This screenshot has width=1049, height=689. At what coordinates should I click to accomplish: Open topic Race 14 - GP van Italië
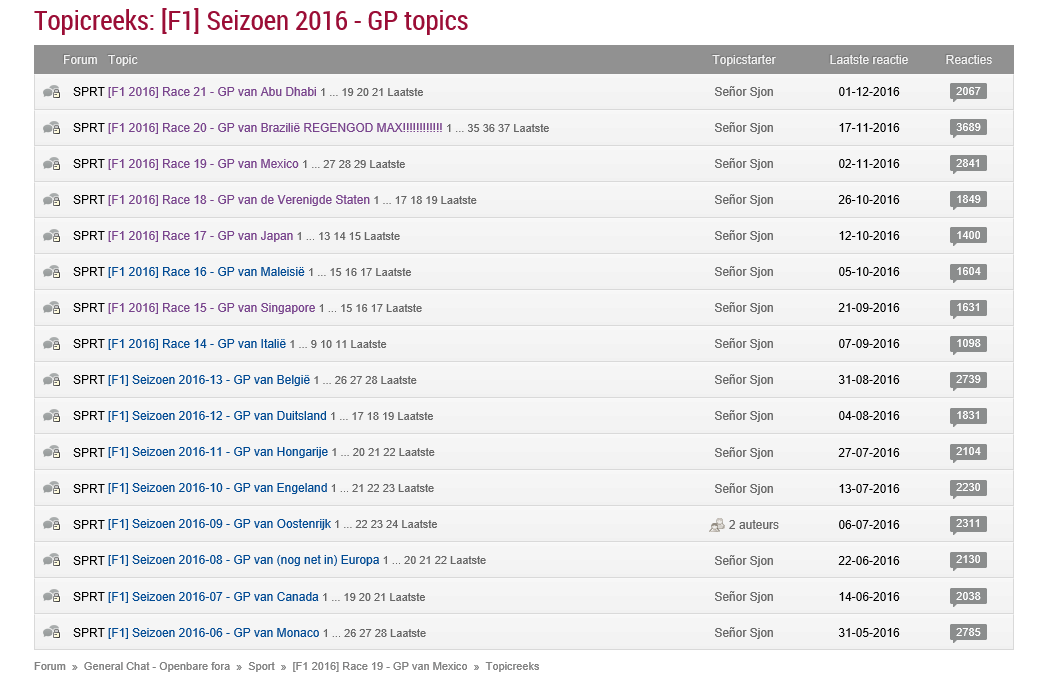click(x=197, y=344)
